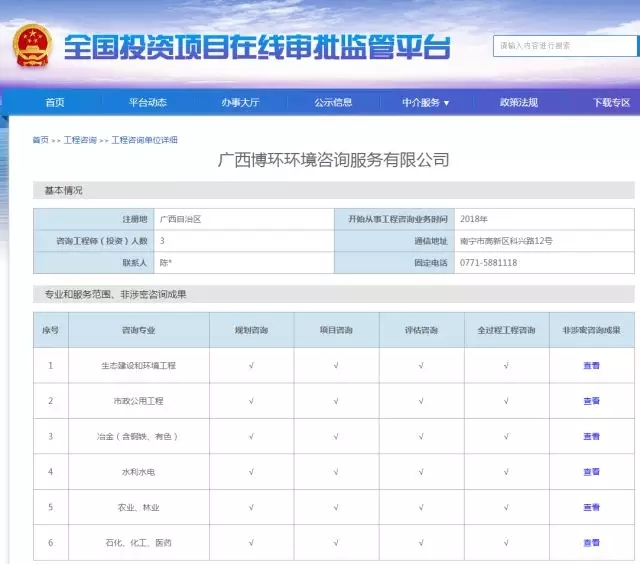The image size is (640, 564).
Task: Select 办事大厅 in the navigation bar
Action: coord(240,103)
